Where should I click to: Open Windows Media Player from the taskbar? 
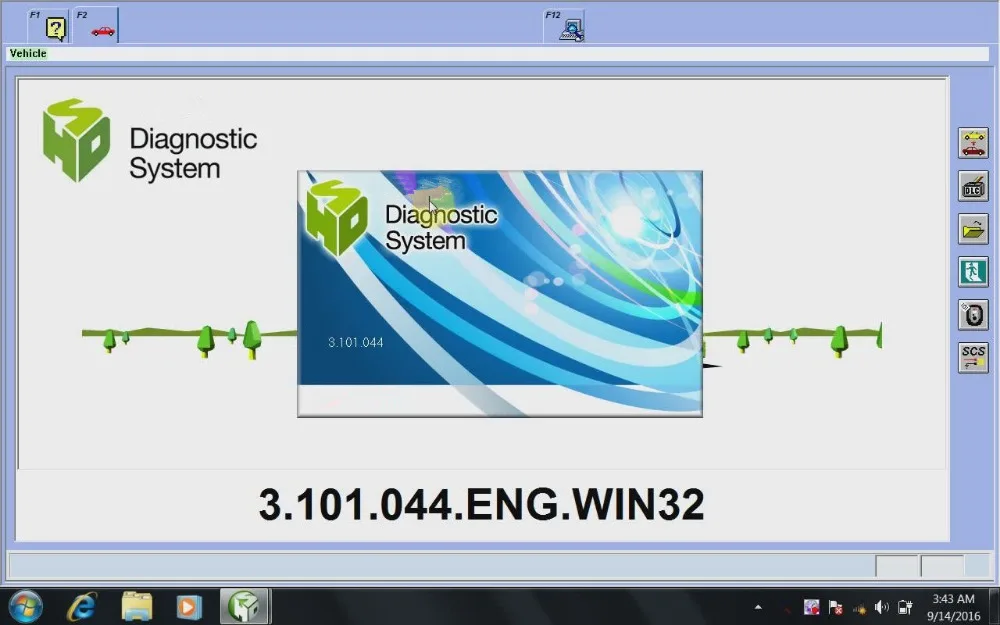coord(189,607)
